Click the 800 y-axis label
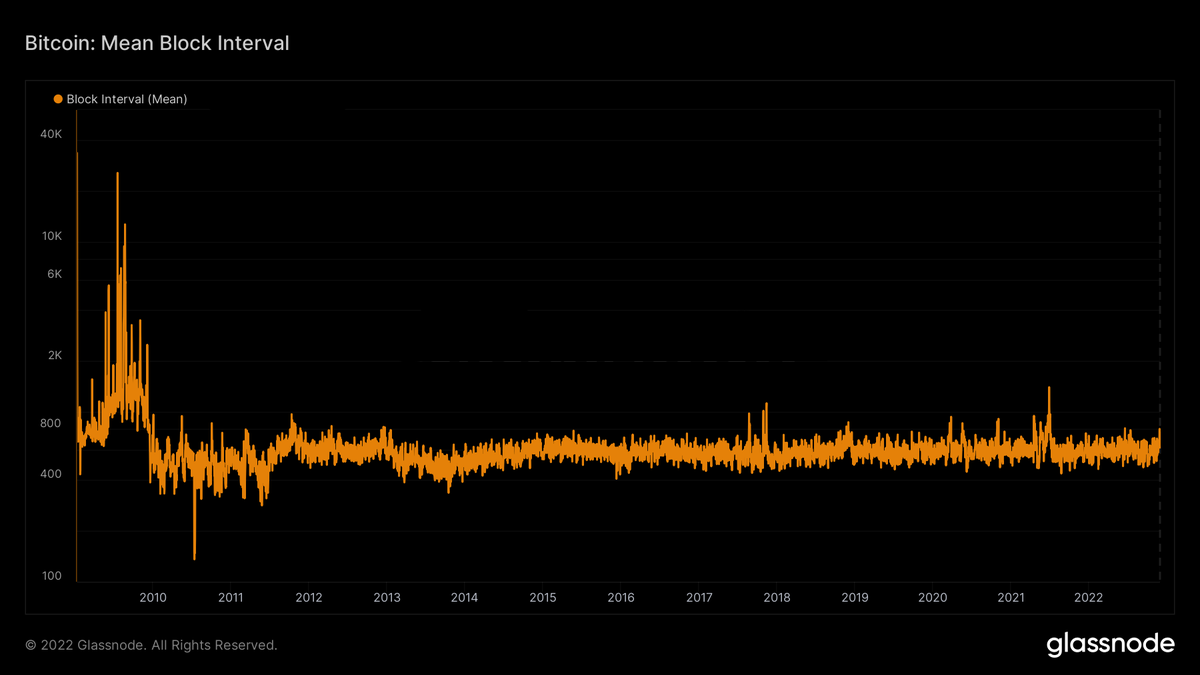This screenshot has width=1200, height=675. click(x=52, y=423)
